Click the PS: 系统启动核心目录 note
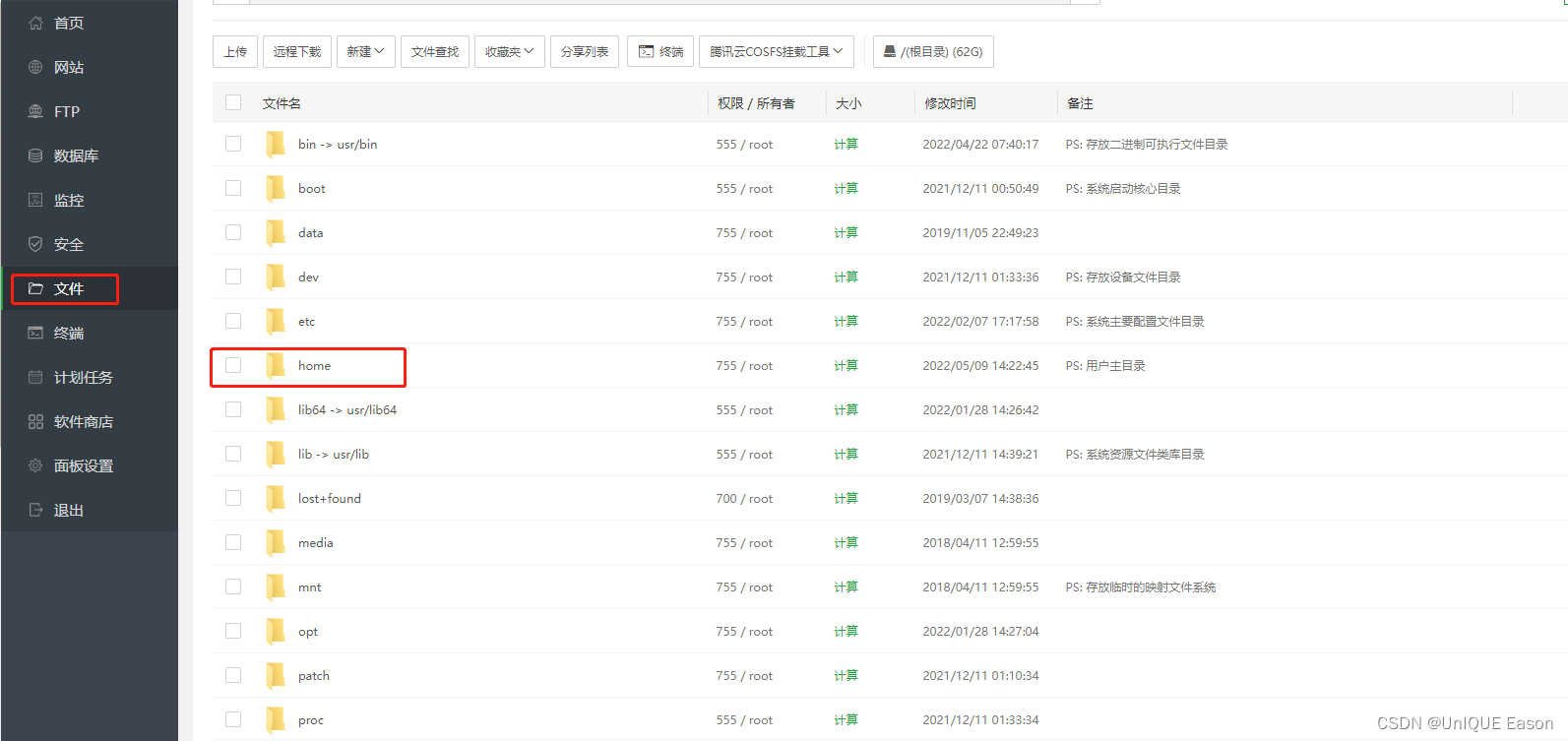 [x=1123, y=188]
